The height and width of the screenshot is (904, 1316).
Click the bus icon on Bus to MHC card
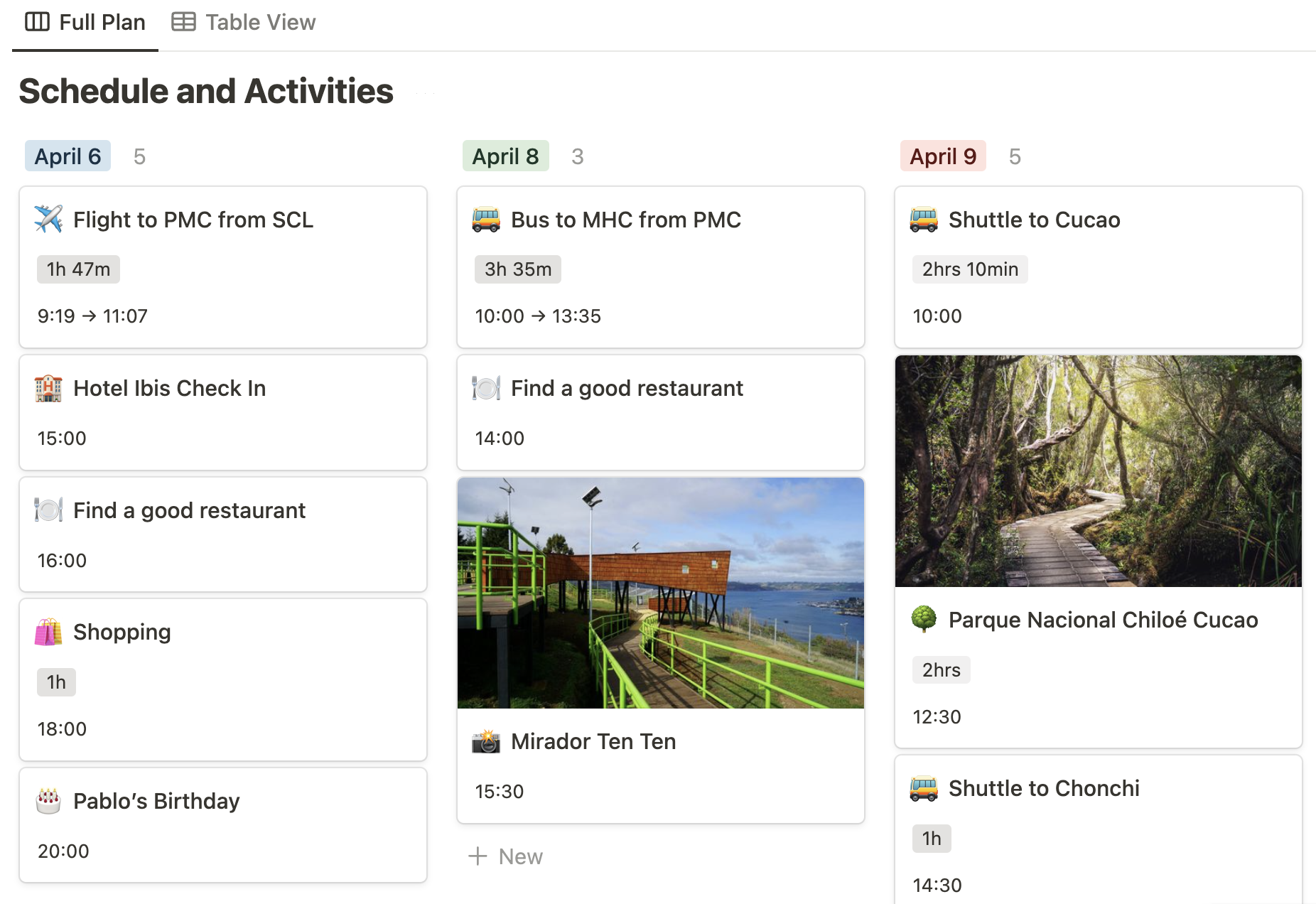(x=486, y=220)
